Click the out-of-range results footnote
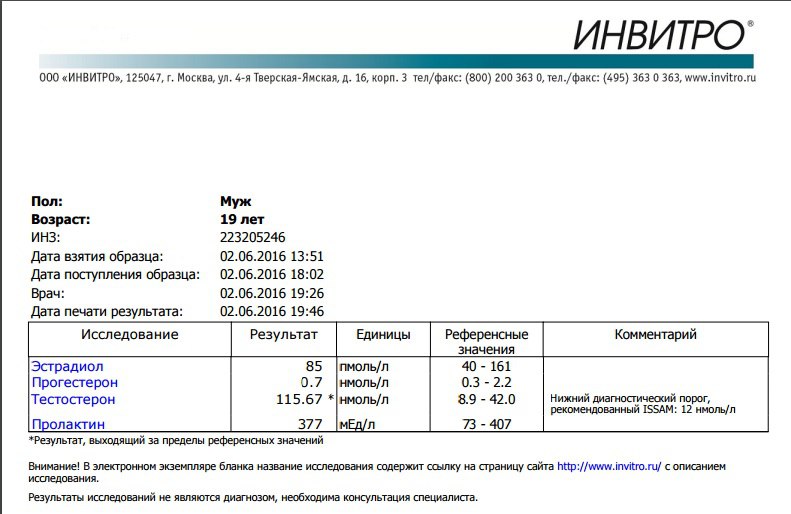 (x=176, y=440)
